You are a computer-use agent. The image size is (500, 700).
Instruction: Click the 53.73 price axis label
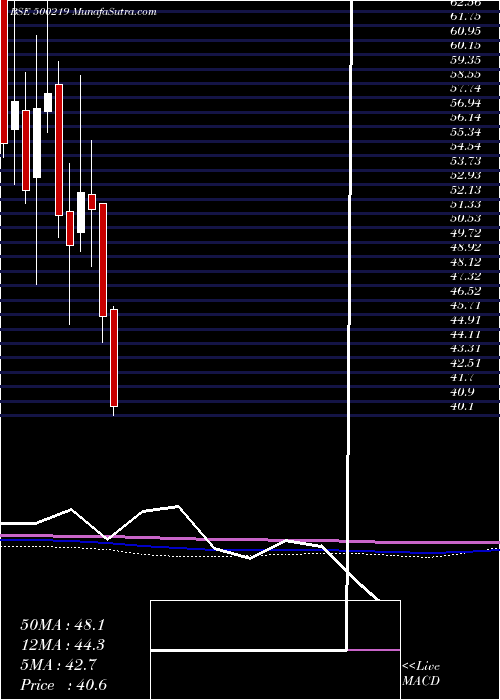465,161
